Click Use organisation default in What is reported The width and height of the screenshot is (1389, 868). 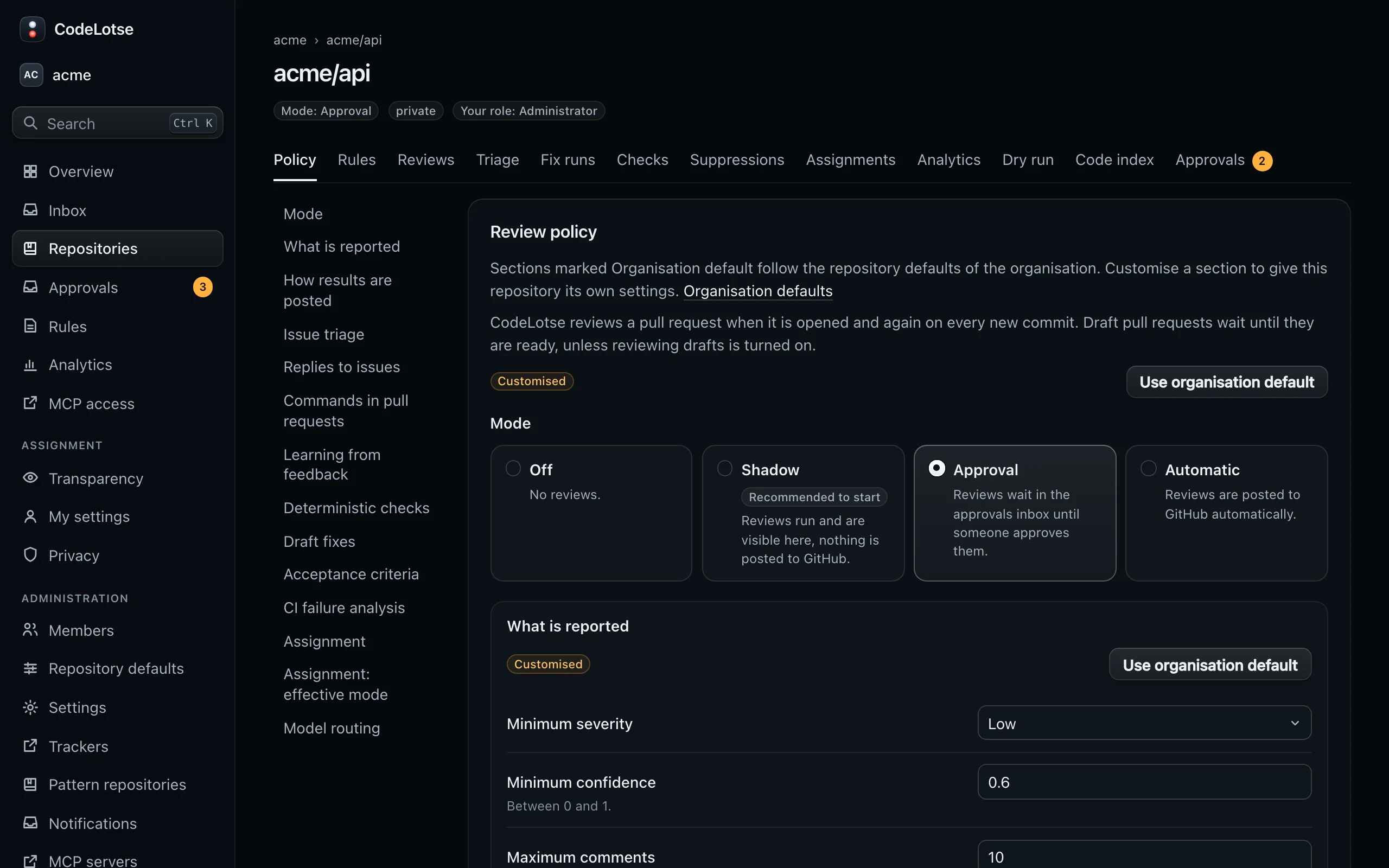[1210, 665]
